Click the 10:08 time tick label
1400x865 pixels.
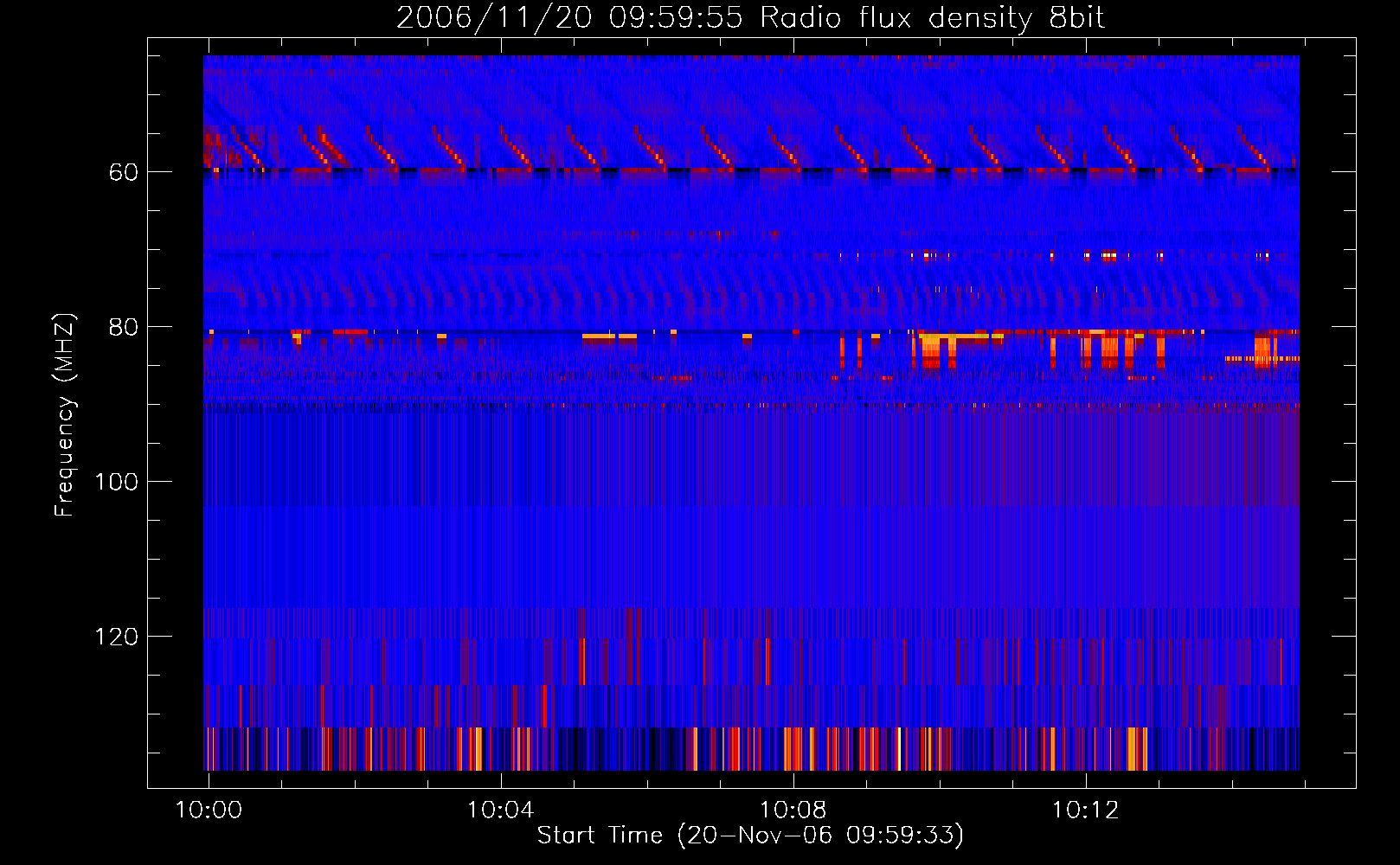(x=793, y=811)
